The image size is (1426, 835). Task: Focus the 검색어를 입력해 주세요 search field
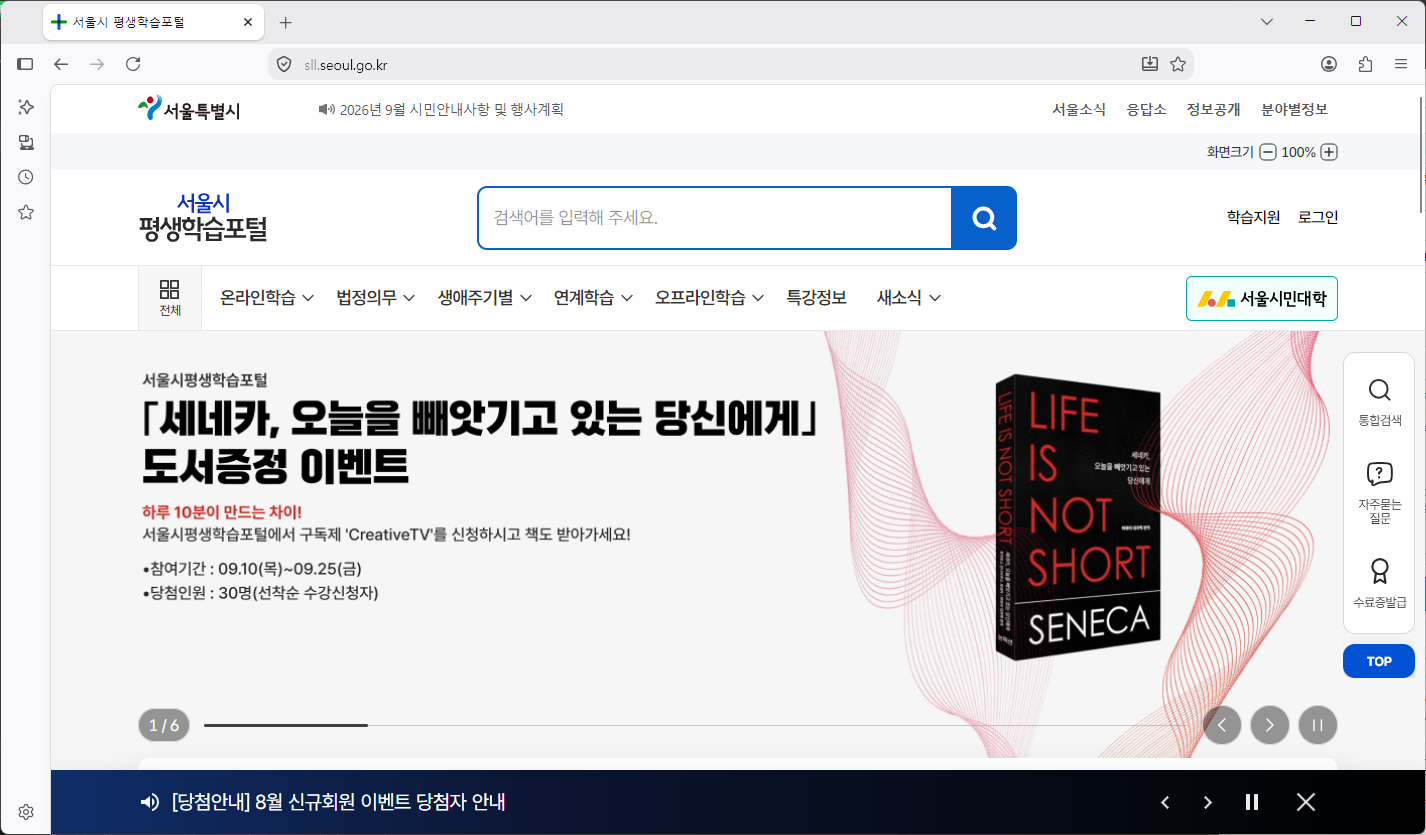tap(715, 218)
